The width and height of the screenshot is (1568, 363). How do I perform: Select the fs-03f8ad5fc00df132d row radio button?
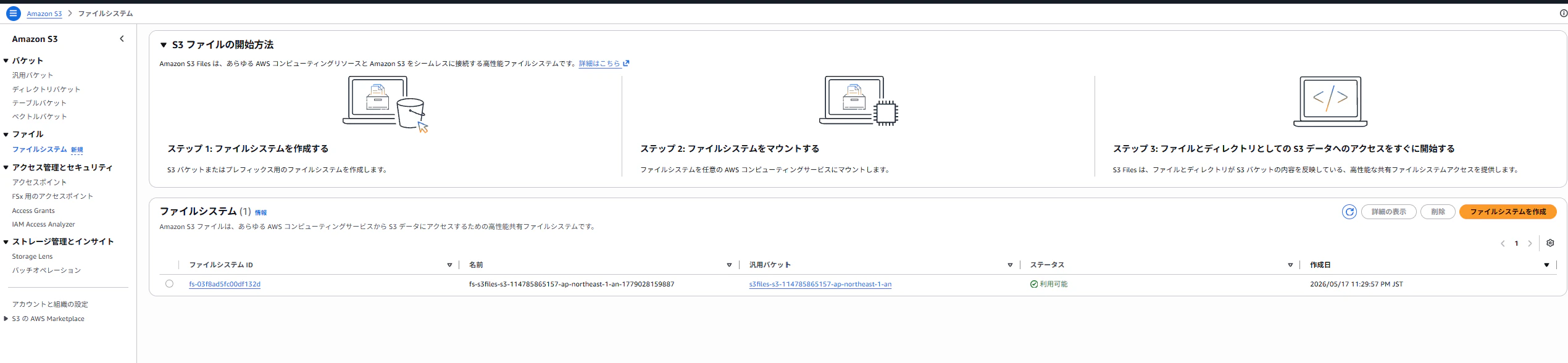[169, 284]
